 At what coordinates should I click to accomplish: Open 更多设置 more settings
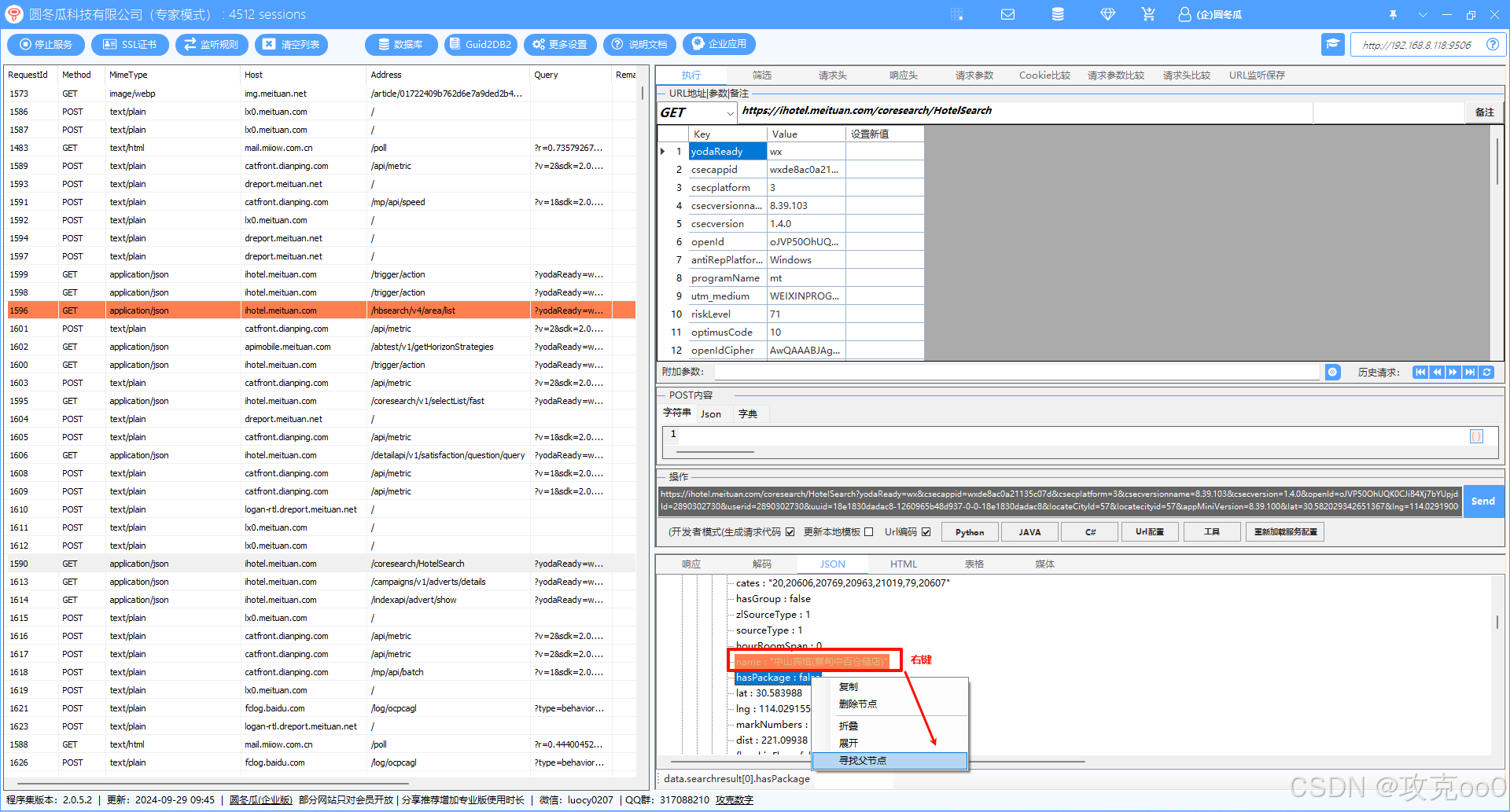click(560, 45)
